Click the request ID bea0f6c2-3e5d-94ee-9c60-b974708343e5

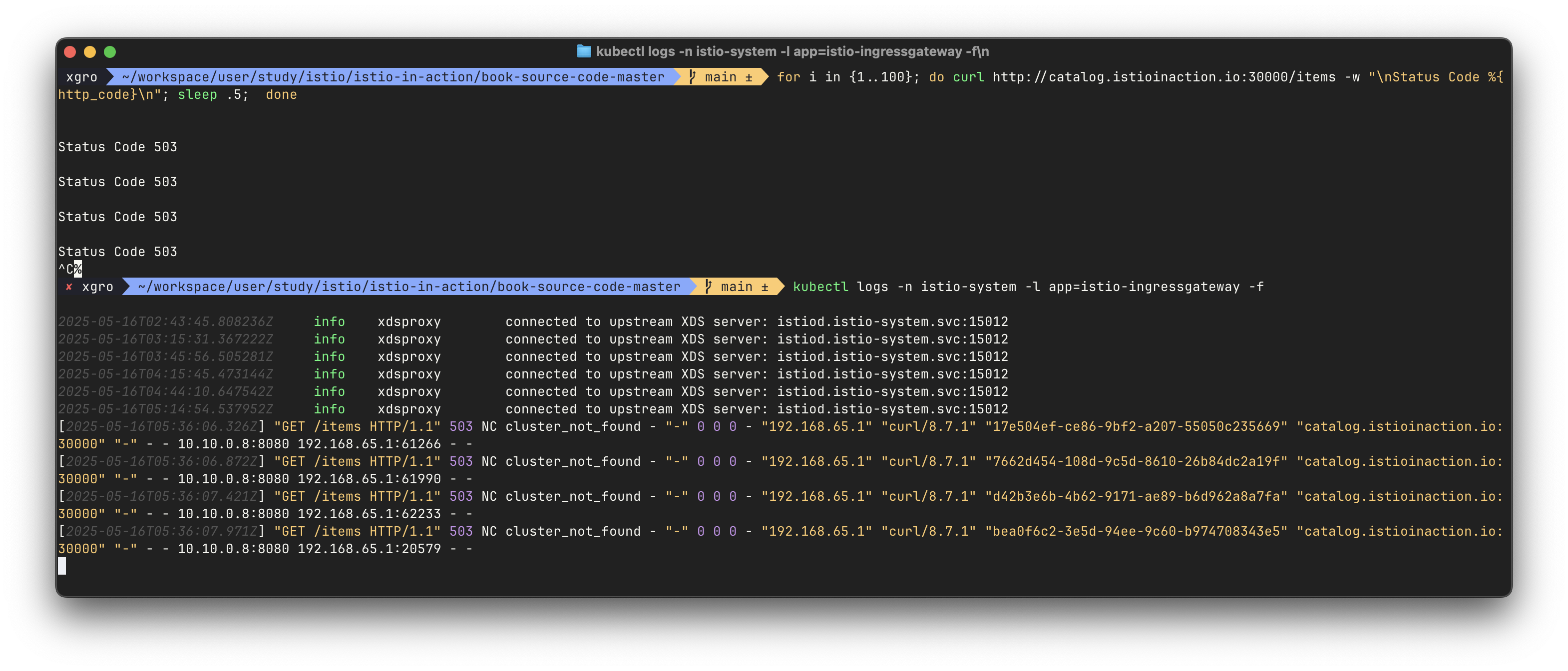pyautogui.click(x=1137, y=531)
